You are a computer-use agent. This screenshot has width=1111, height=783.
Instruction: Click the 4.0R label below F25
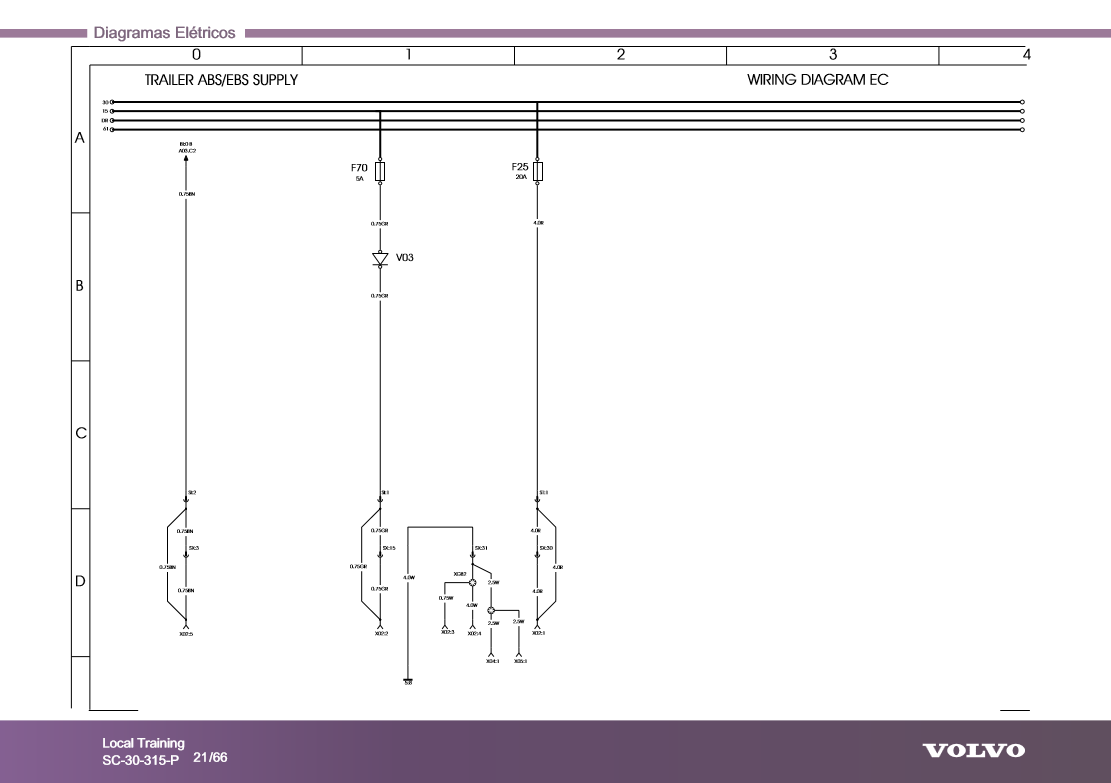tap(538, 223)
